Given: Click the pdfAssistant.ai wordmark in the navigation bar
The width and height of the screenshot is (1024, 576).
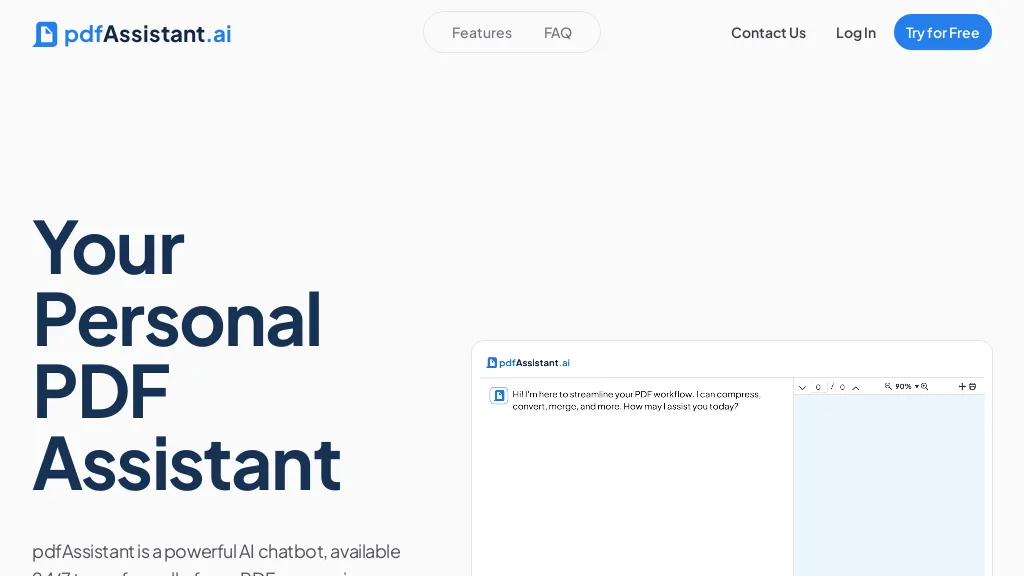Looking at the screenshot, I should point(148,33).
